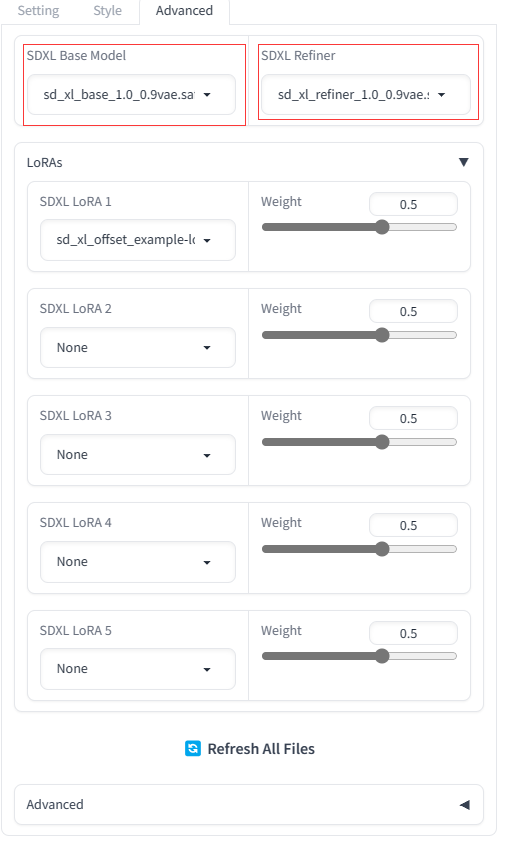This screenshot has width=510, height=847.
Task: Select the Advanced tab at top
Action: (184, 11)
